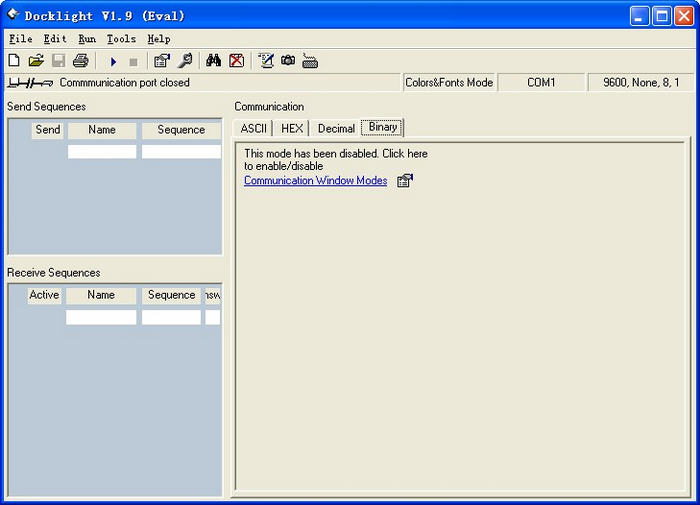Image resolution: width=700 pixels, height=505 pixels.
Task: Click Send Sequences Name column header
Action: coord(102,129)
